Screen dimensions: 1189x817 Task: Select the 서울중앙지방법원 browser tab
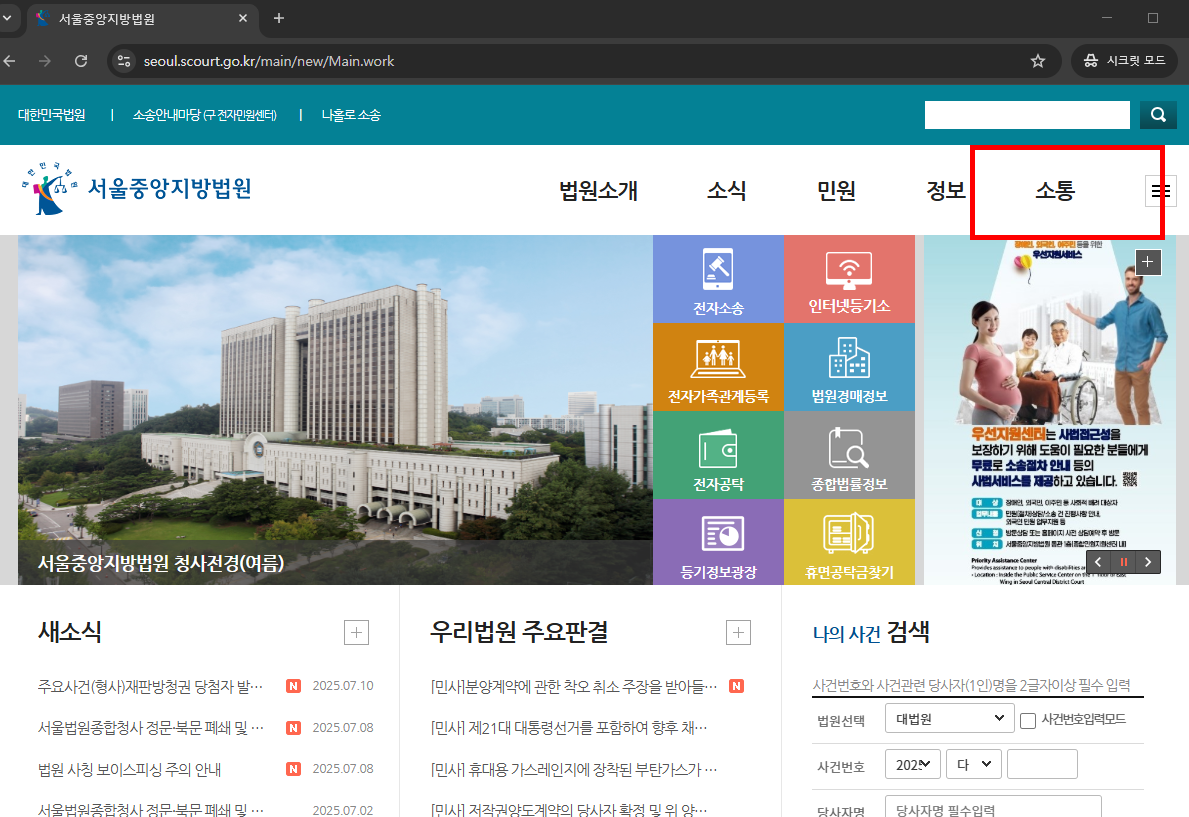pyautogui.click(x=142, y=19)
